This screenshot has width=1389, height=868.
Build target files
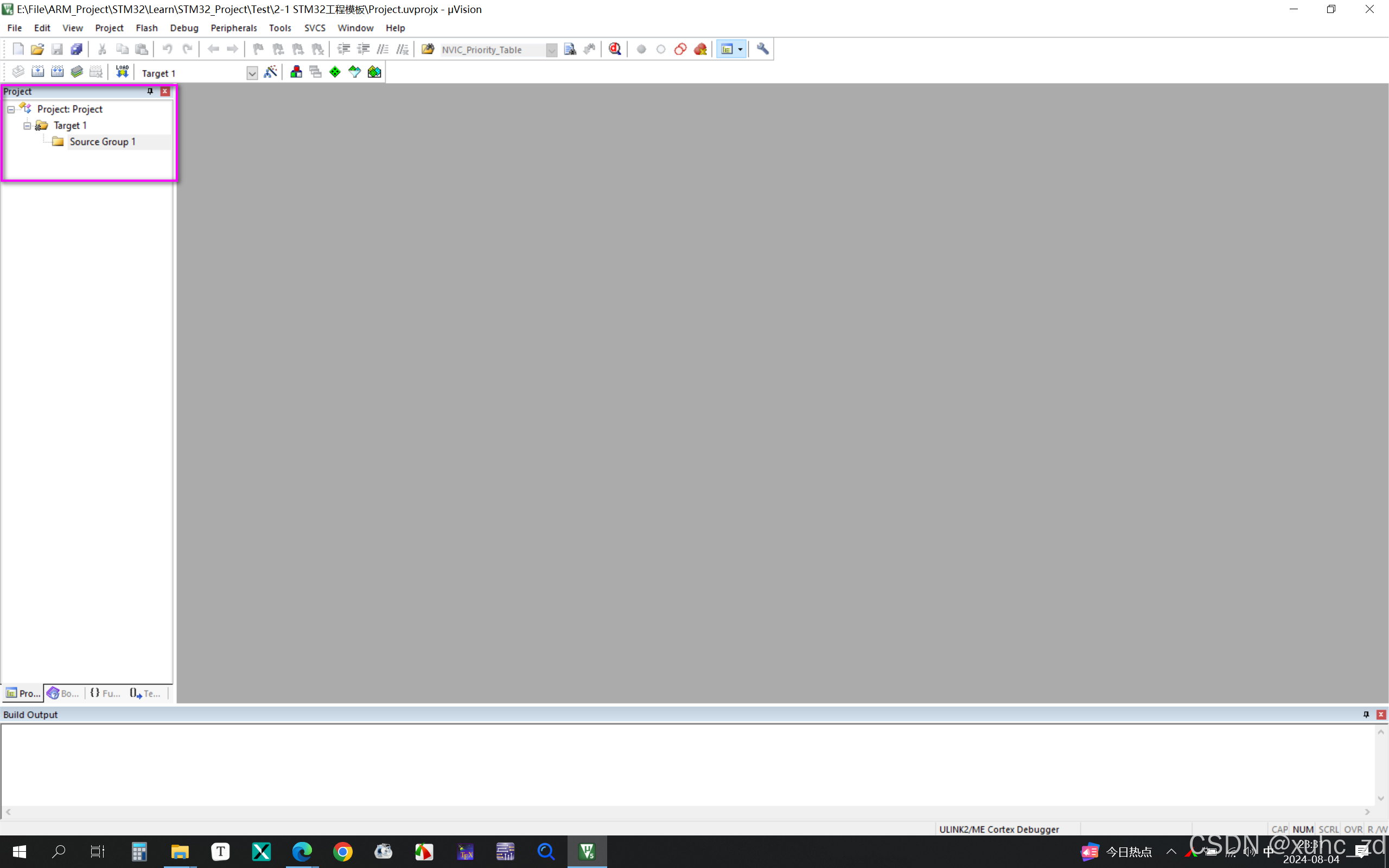[38, 72]
